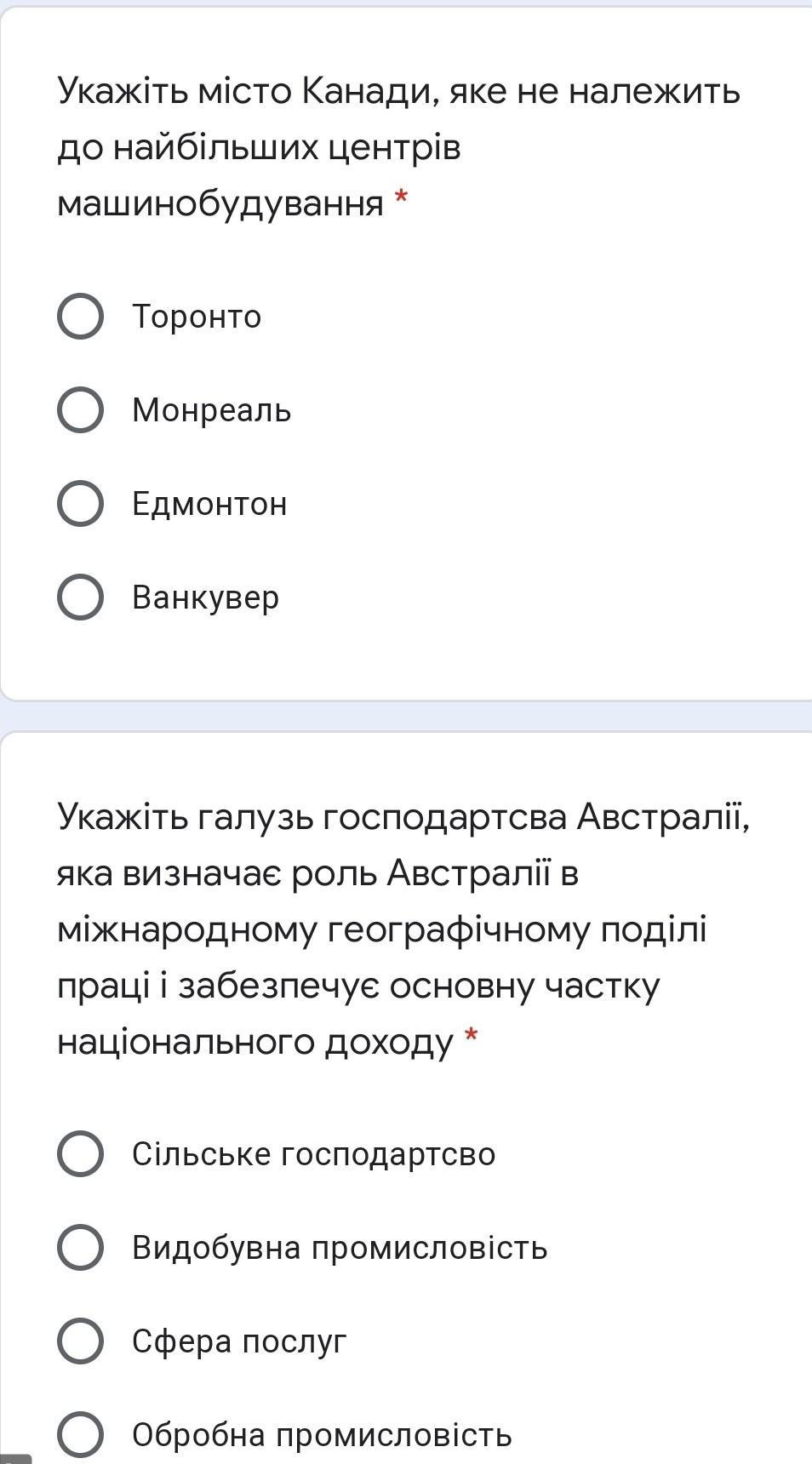The width and height of the screenshot is (812, 1464).
Task: Click the Монреаль answer label text
Action: [211, 410]
